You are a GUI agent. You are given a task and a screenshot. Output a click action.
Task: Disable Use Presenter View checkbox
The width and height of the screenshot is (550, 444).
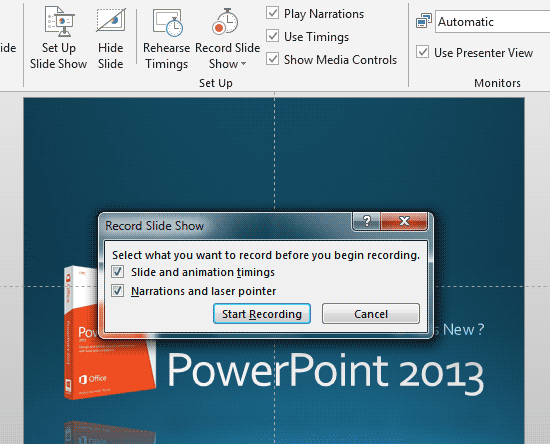[422, 52]
